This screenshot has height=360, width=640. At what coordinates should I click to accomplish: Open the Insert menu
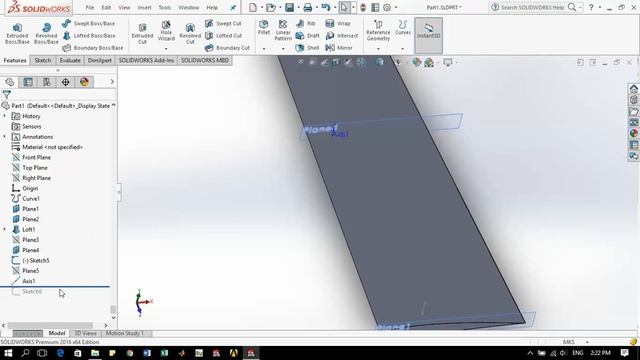click(144, 7)
